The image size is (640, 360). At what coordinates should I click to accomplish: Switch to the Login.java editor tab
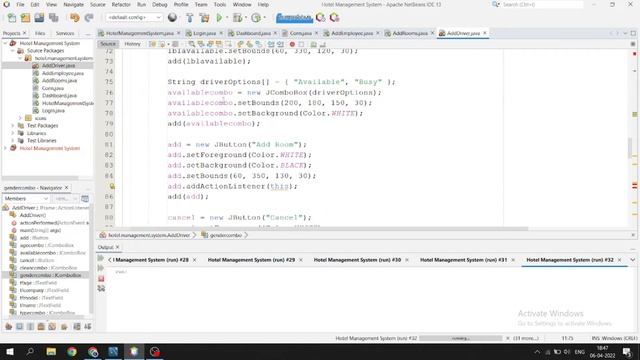tap(204, 33)
